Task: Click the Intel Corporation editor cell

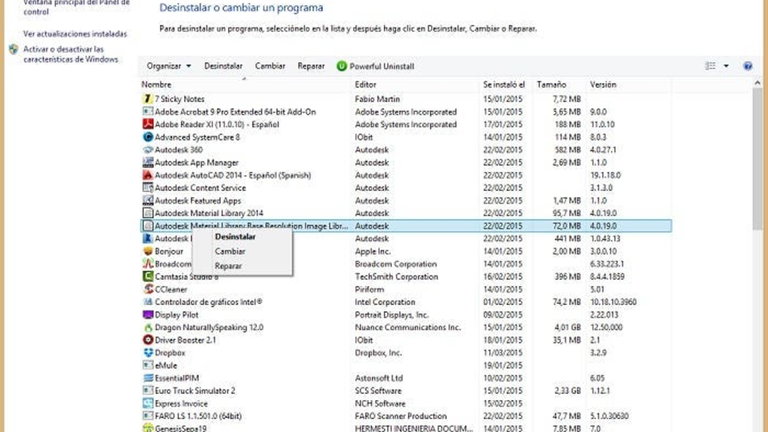Action: (x=384, y=302)
